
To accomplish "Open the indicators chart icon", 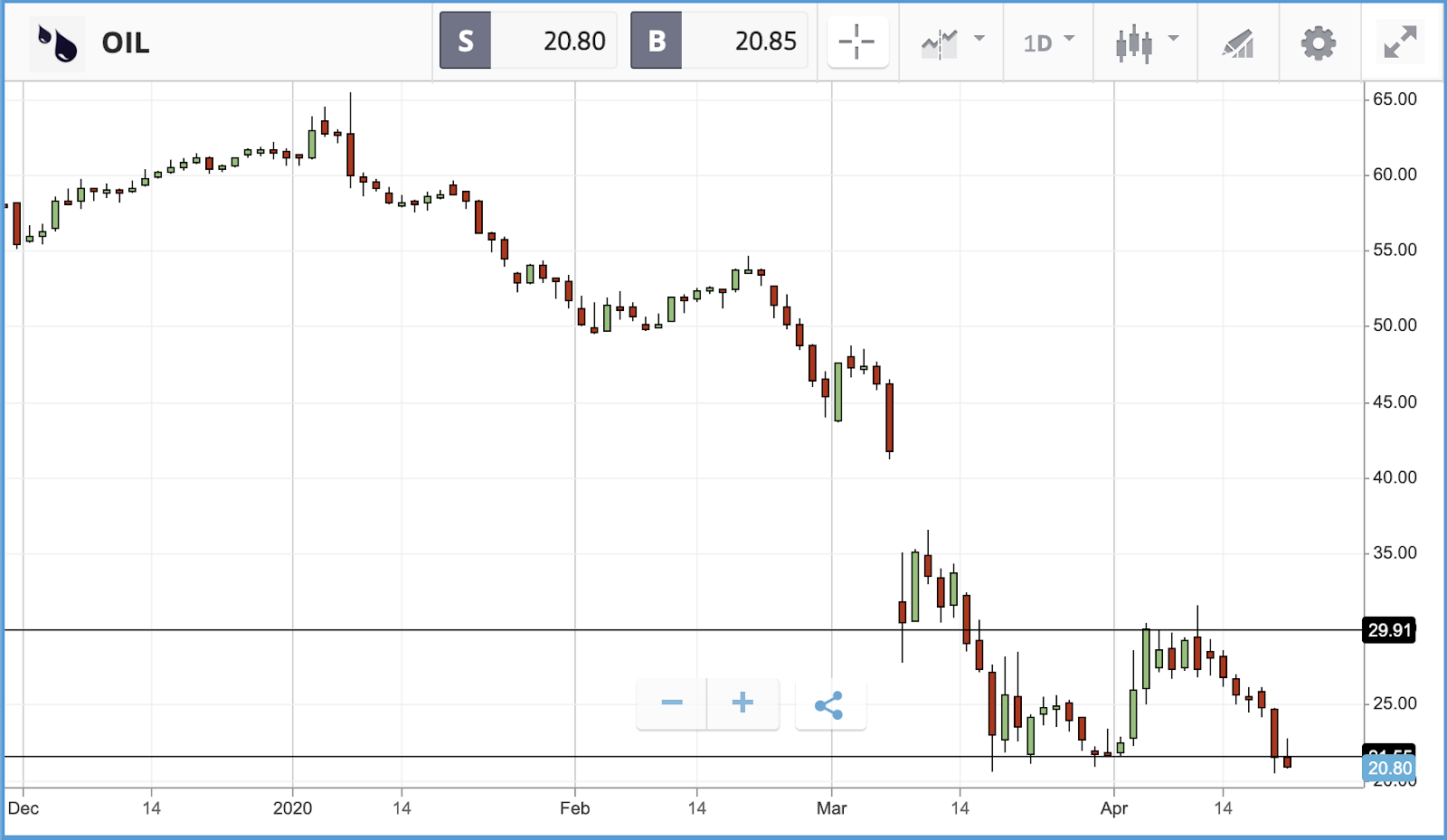I will coord(939,42).
